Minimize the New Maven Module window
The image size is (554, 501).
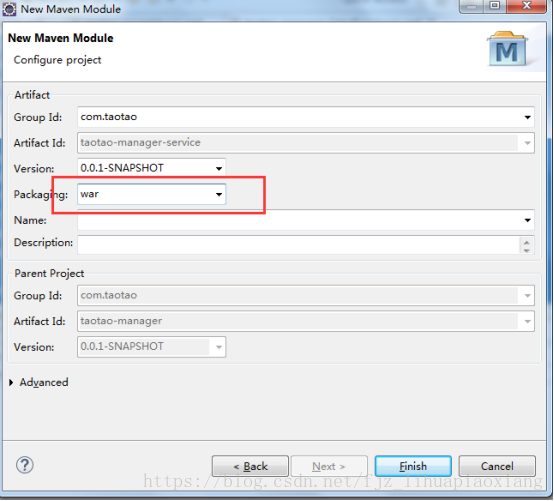471,6
